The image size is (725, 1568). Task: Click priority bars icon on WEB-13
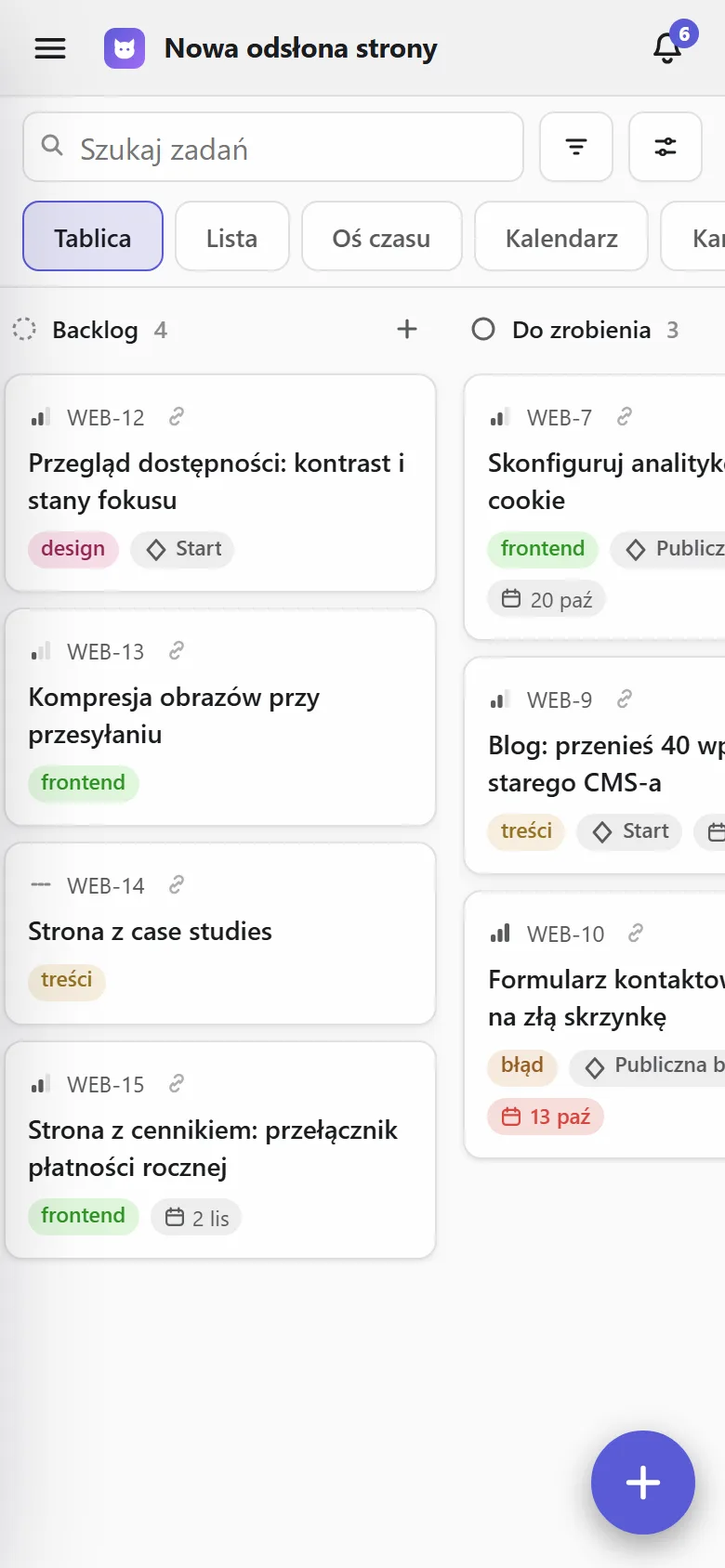pos(40,651)
